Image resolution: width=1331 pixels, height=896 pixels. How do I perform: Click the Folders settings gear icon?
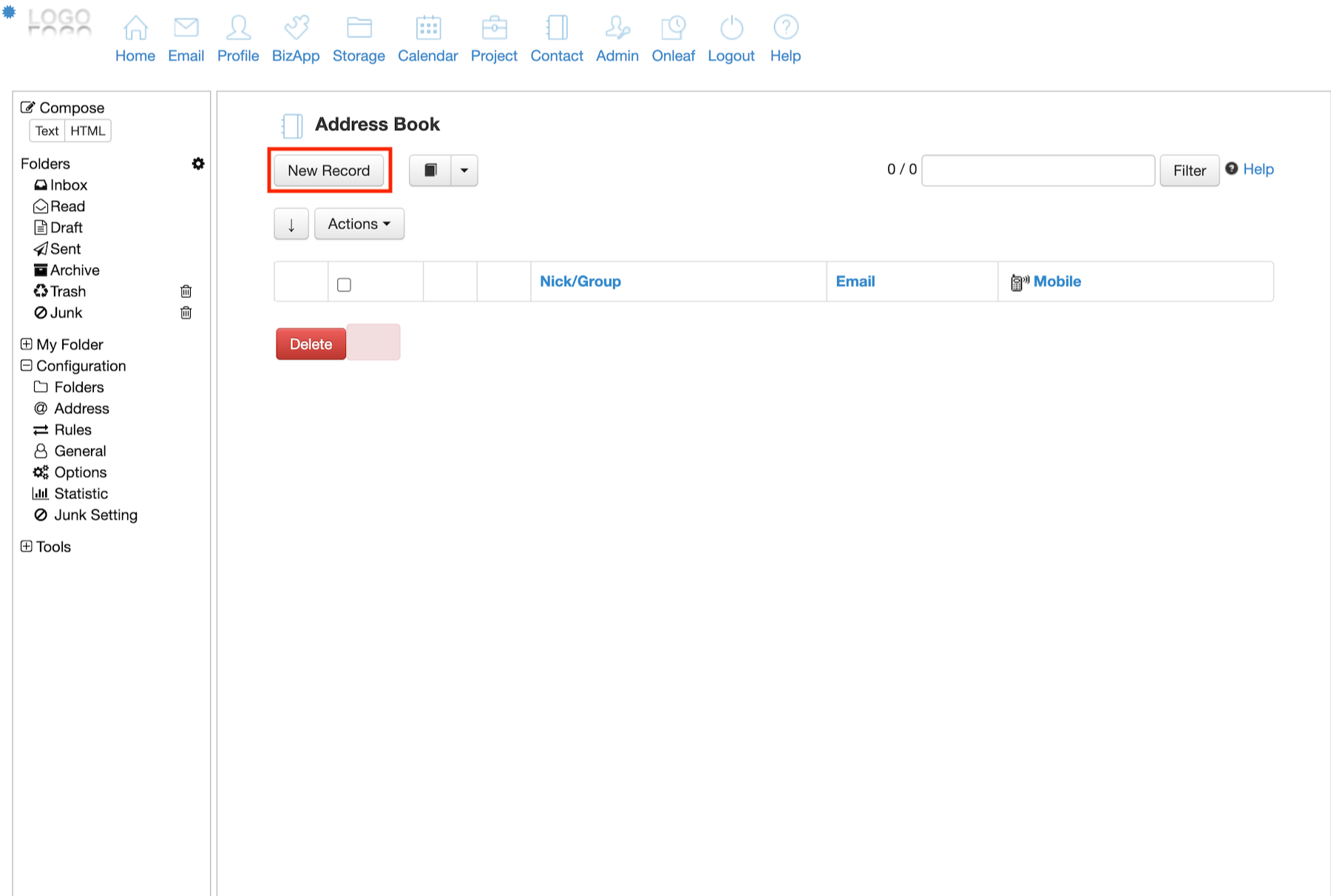tap(197, 163)
